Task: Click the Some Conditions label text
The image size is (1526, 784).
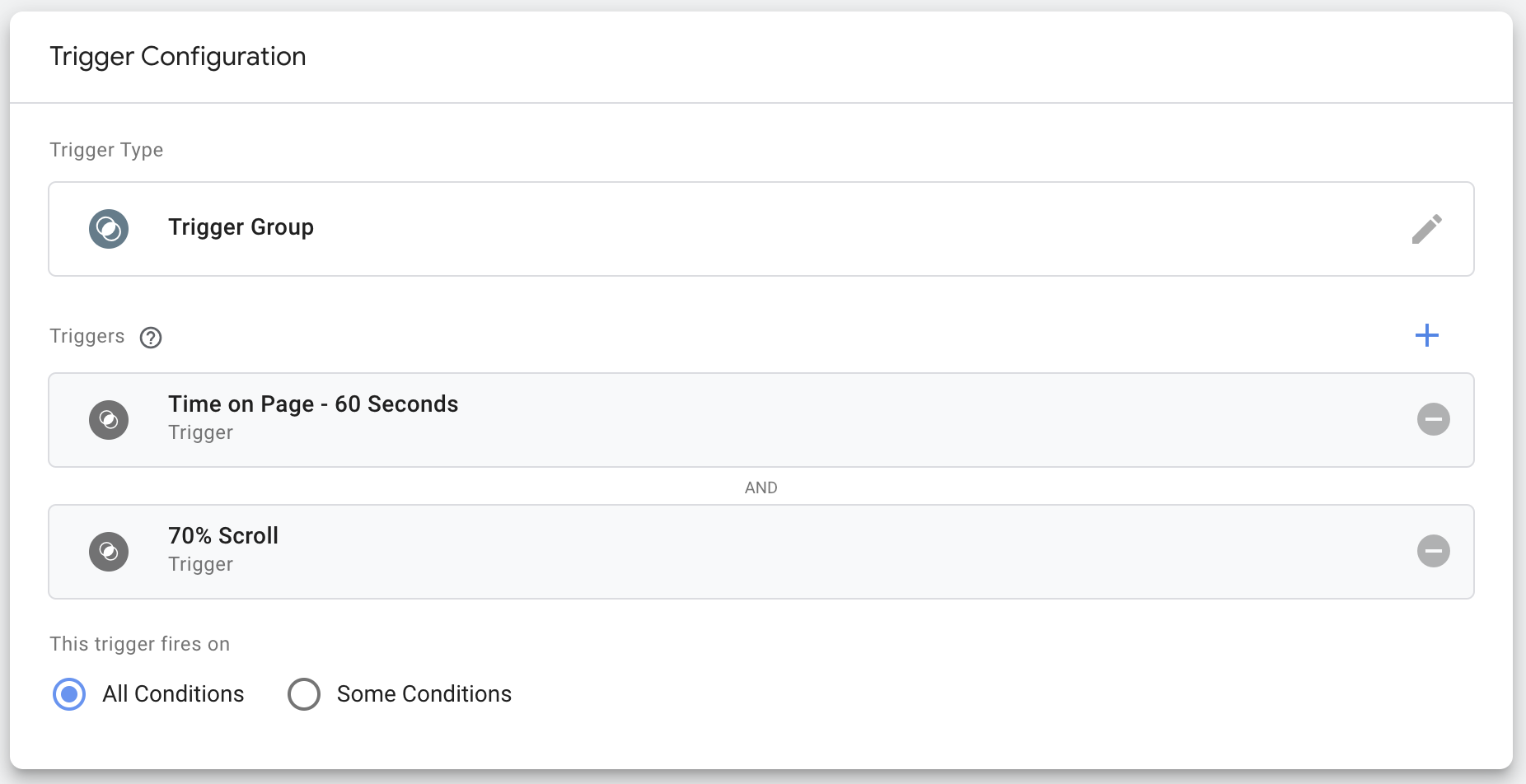Action: [424, 694]
